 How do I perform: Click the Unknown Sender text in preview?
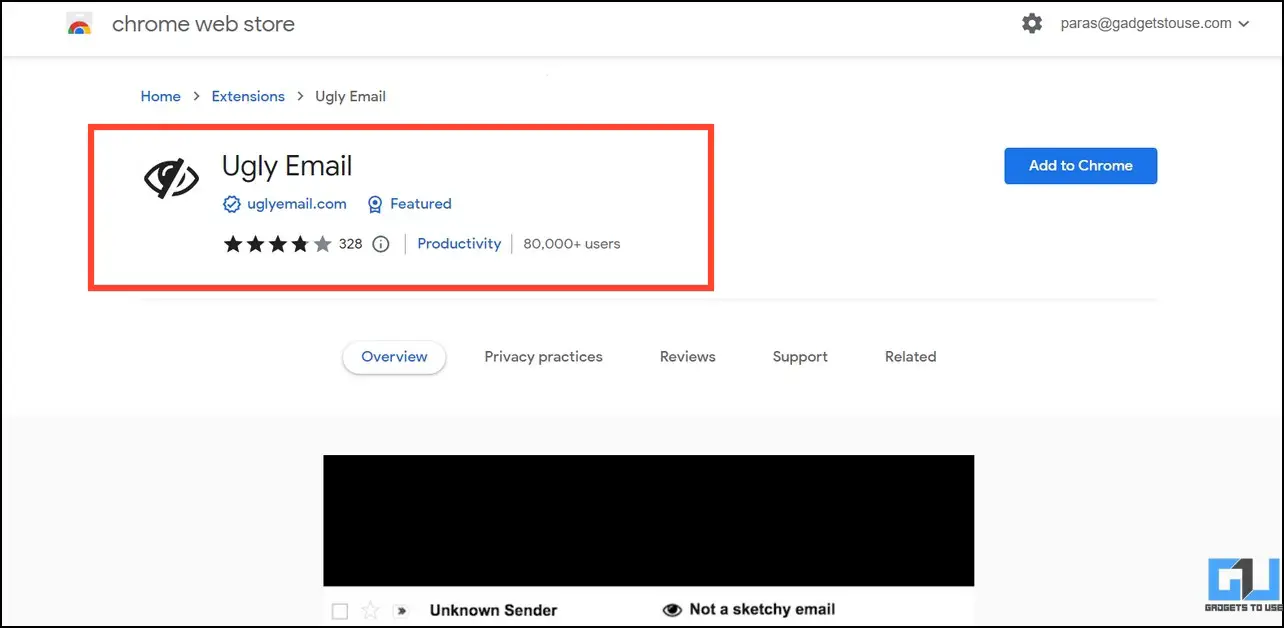[x=493, y=610]
